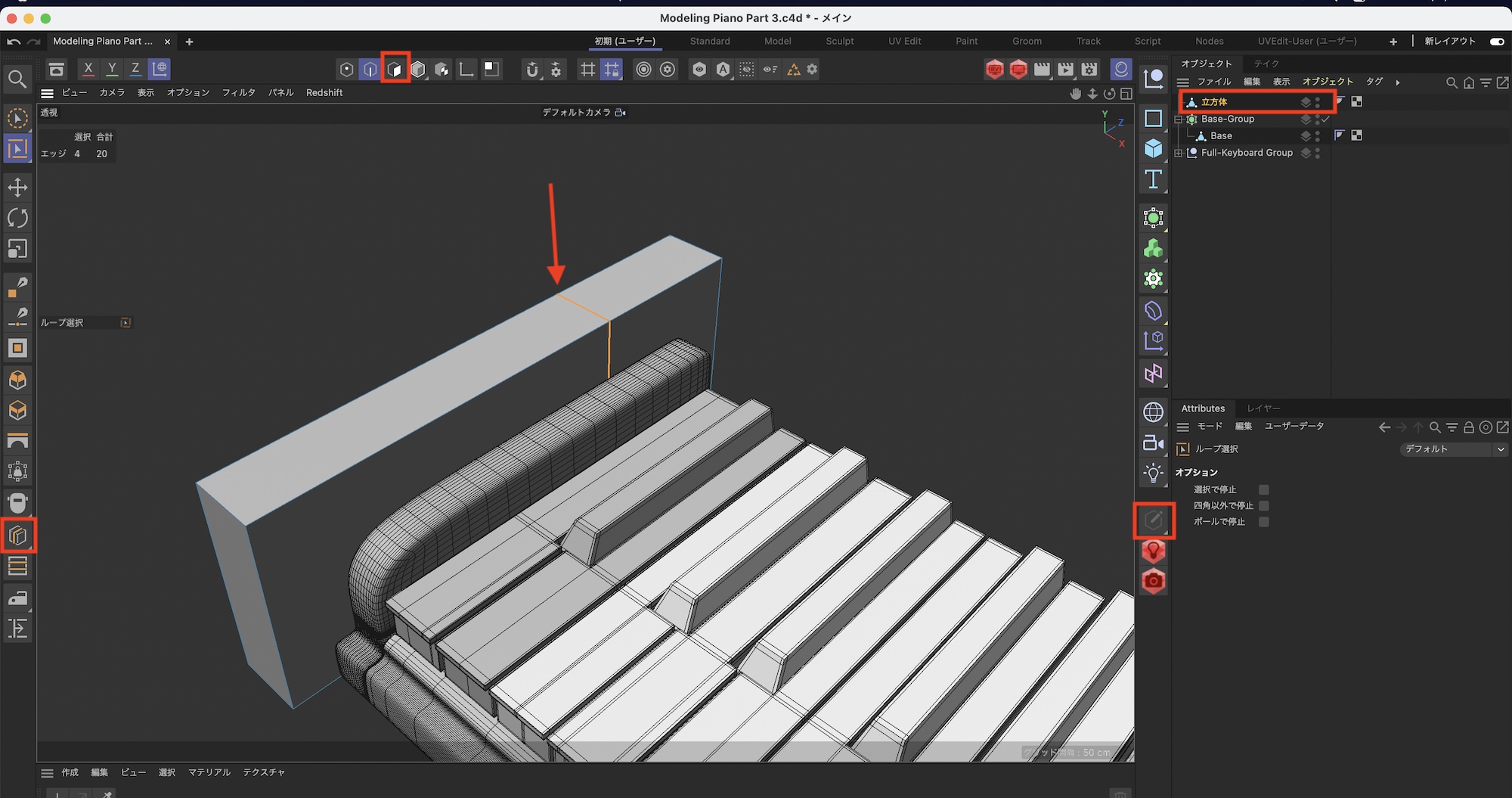
Task: Select the Move tool in left toolbar
Action: click(x=17, y=188)
